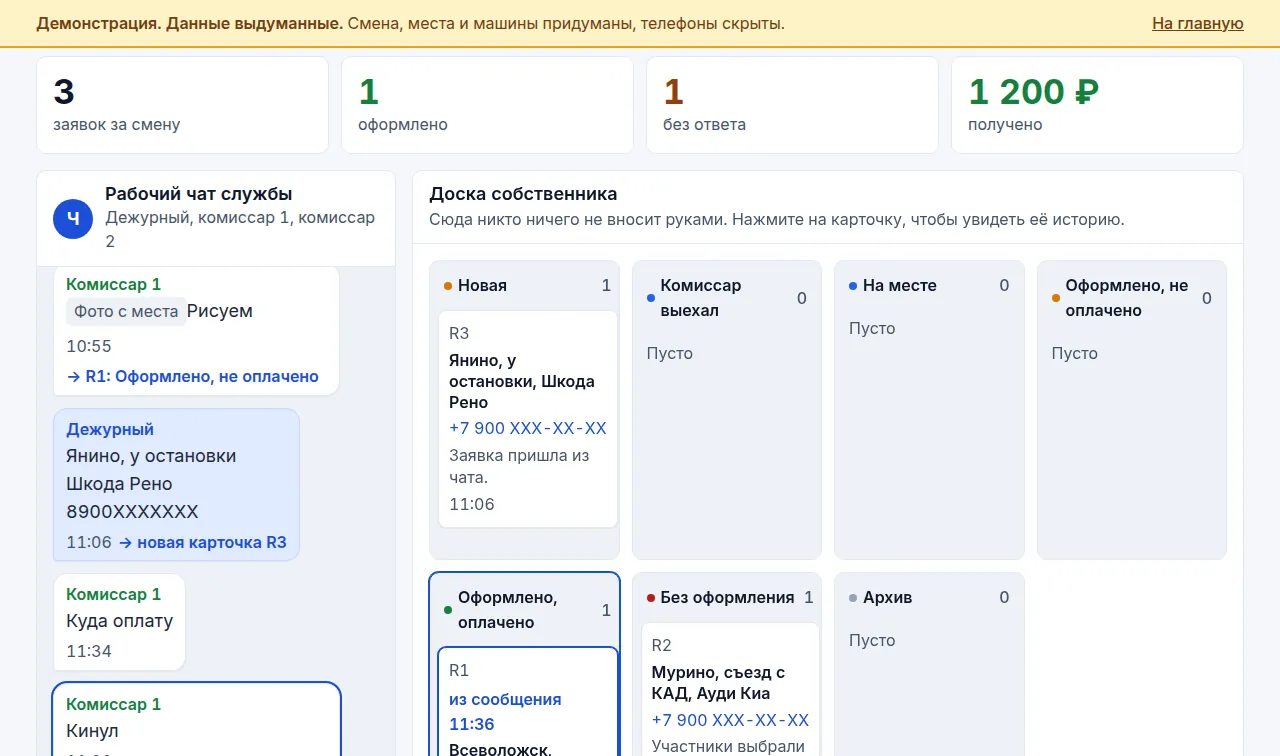Click the '1 оформлено' stat card
1280x756 pixels.
(487, 105)
